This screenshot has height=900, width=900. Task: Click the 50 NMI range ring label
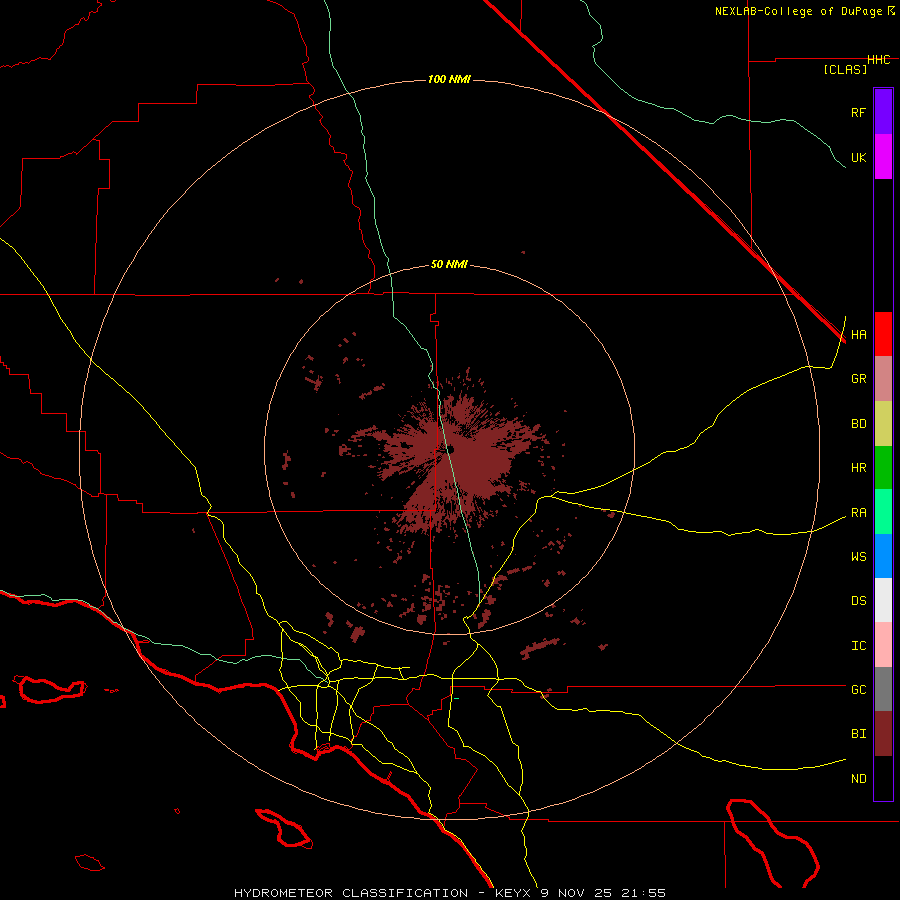coord(449,264)
